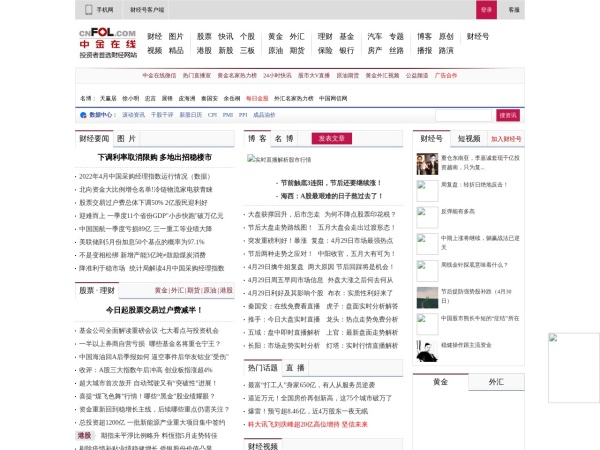The width and height of the screenshot is (600, 450).
Task: Switch to the 博 客 tab
Action: tap(257, 139)
